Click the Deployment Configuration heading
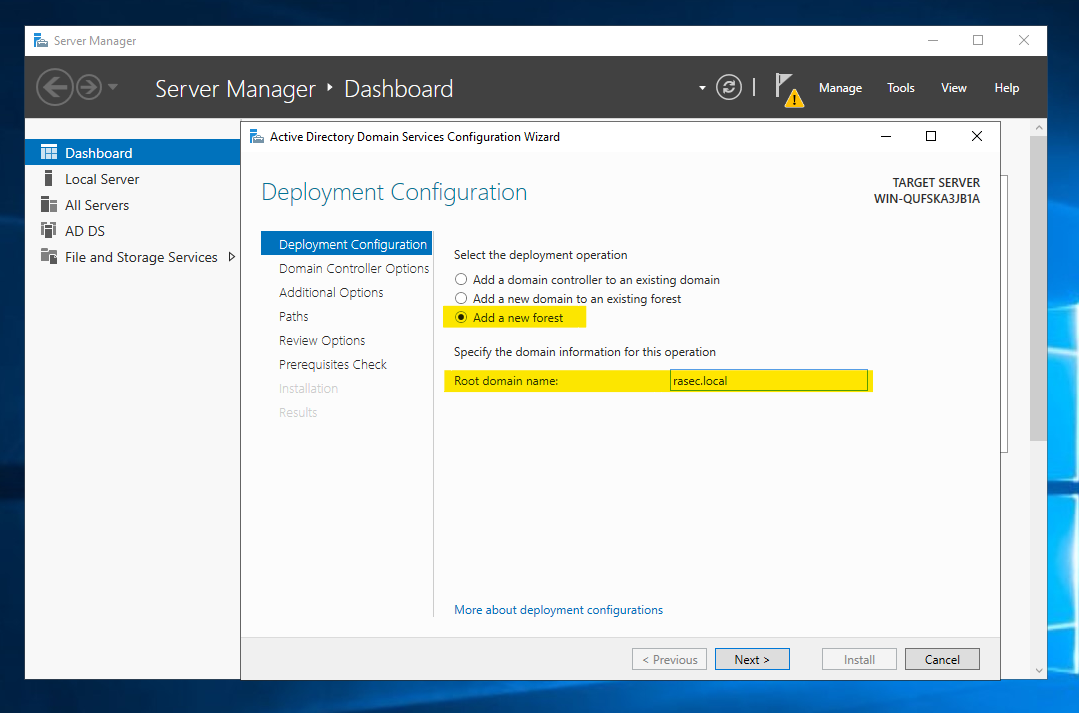The height and width of the screenshot is (713, 1079). pyautogui.click(x=394, y=192)
